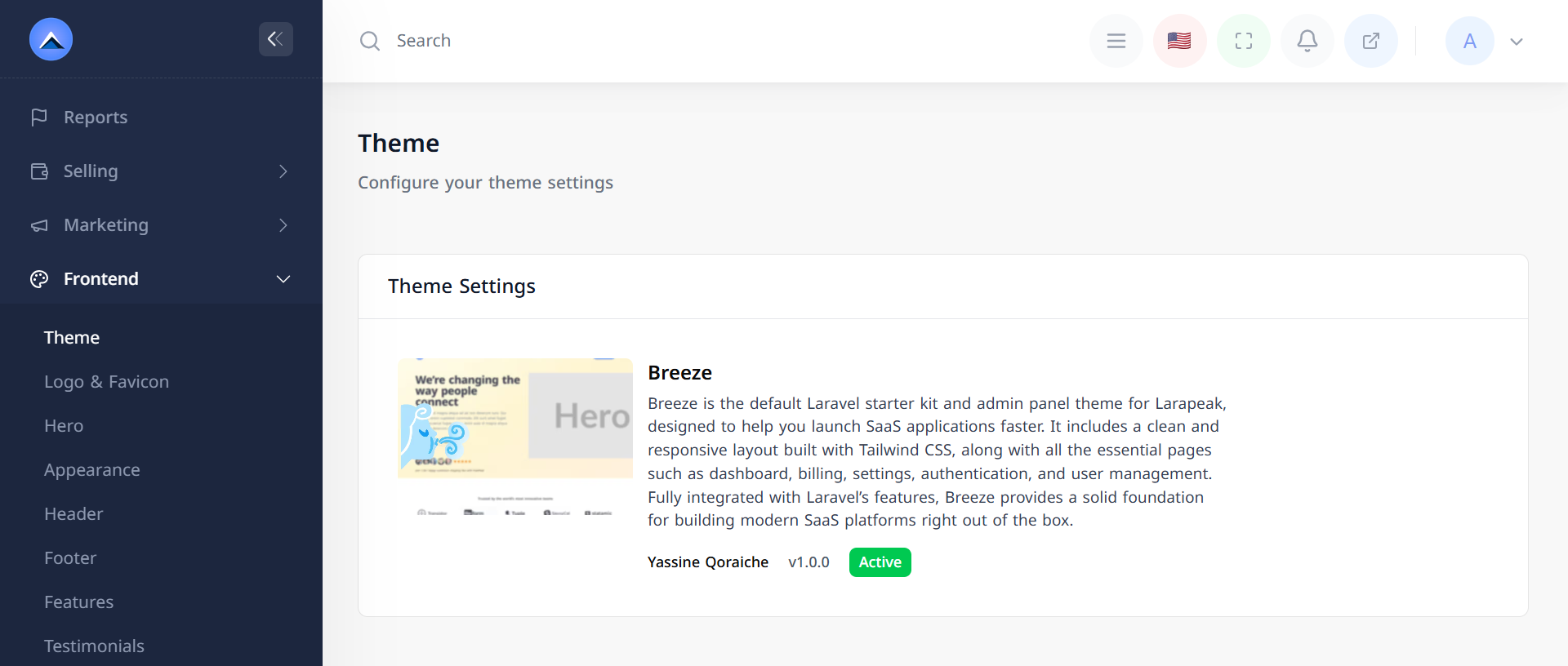
Task: Click the Larapeak logo icon
Action: tap(51, 39)
